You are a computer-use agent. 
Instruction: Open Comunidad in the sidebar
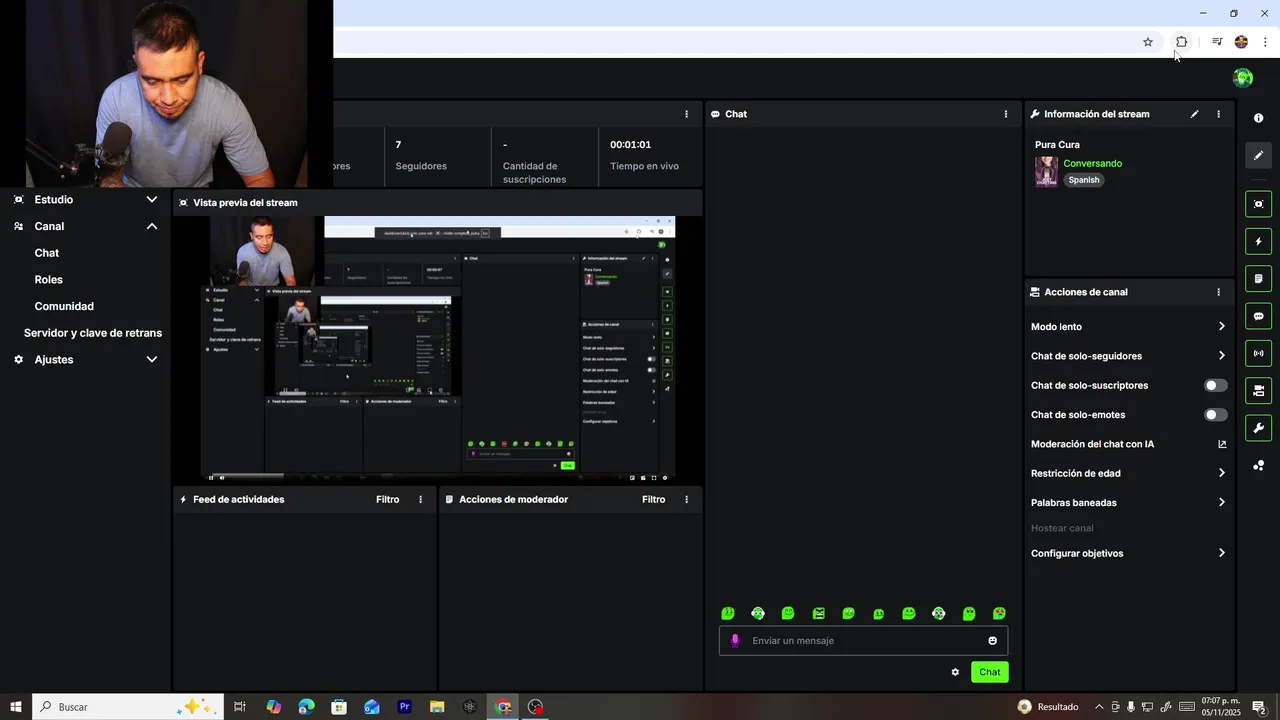pos(64,306)
